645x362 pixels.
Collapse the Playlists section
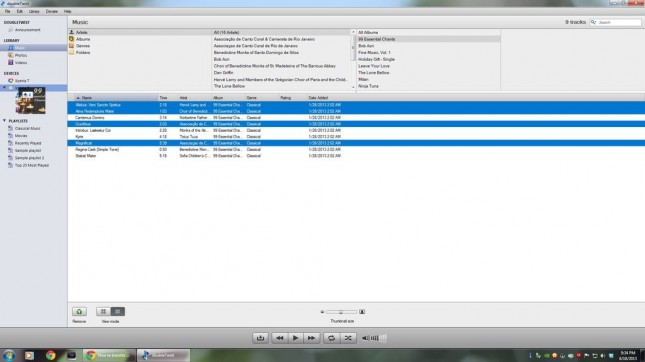[5, 121]
